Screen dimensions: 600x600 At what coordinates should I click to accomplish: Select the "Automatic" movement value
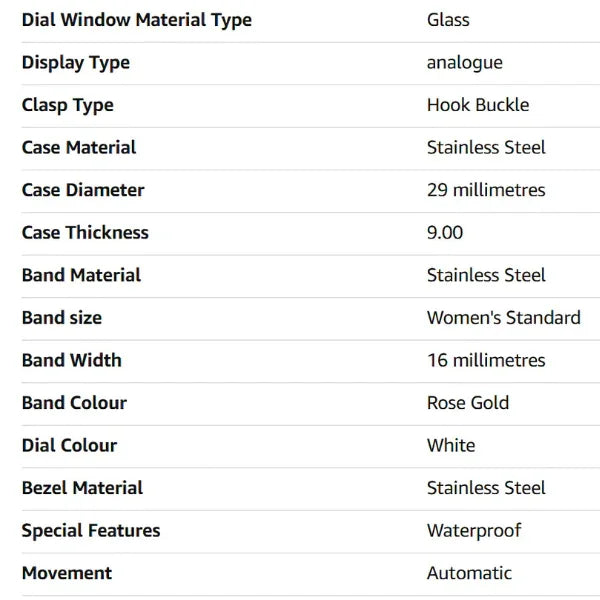(x=469, y=573)
